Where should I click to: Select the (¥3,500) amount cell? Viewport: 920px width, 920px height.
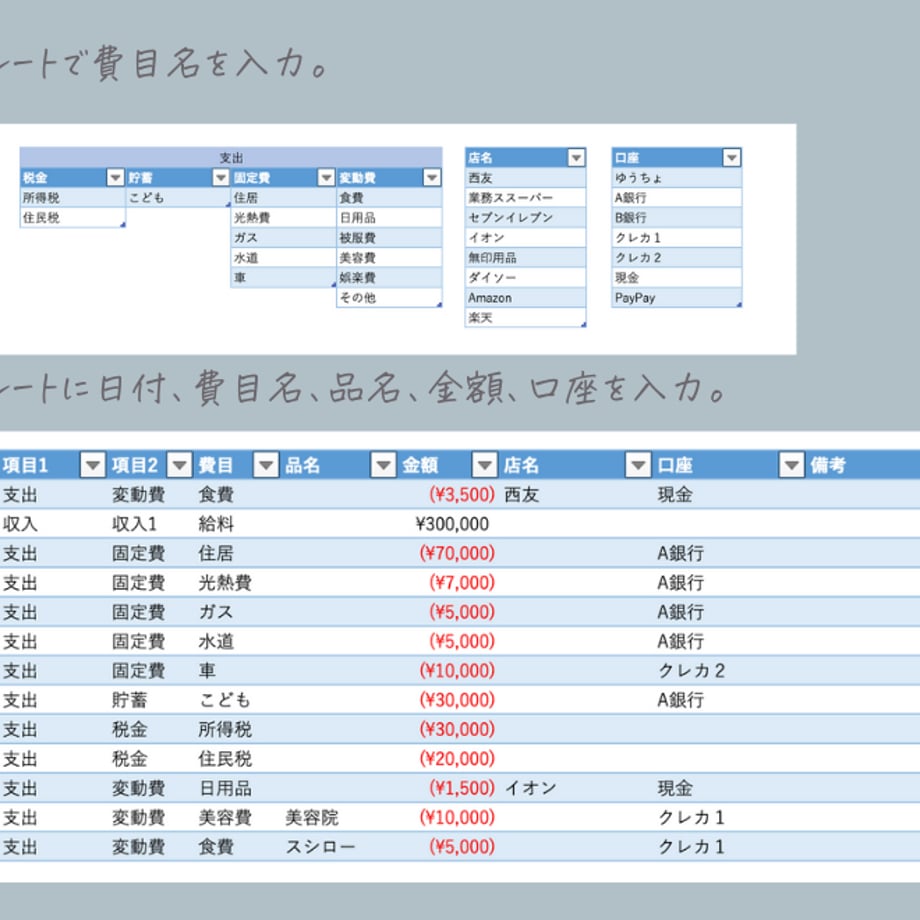pos(449,495)
